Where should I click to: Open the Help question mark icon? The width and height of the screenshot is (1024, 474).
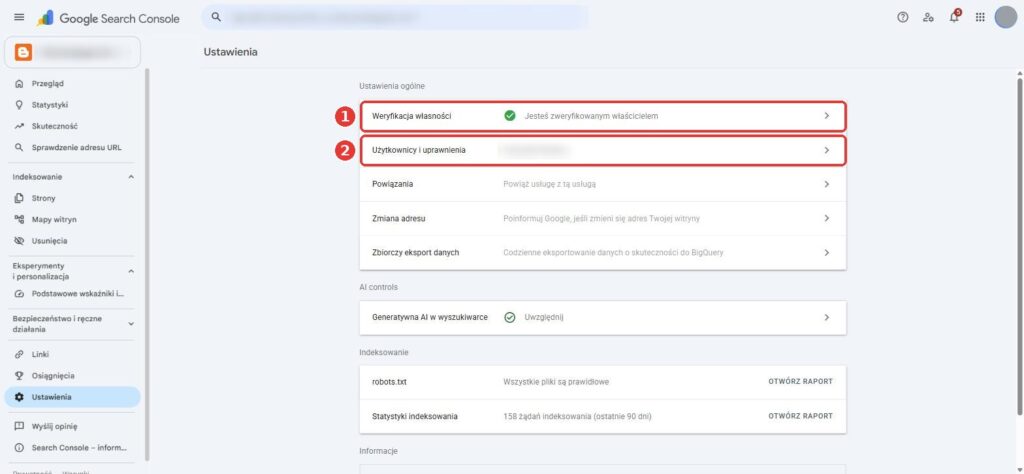[903, 18]
